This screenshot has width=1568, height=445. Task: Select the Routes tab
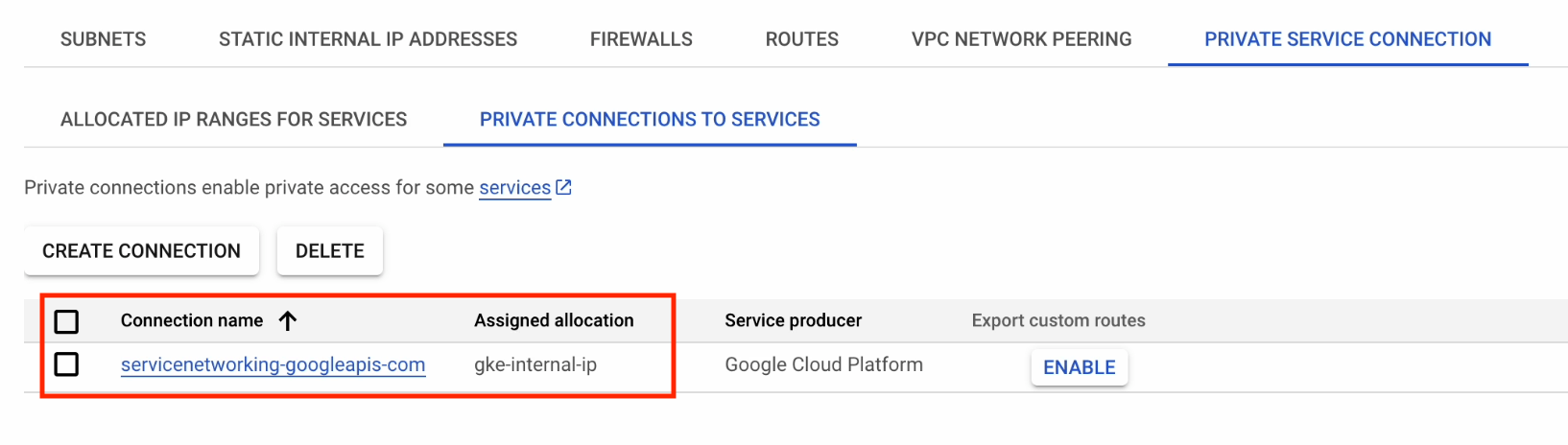801,39
